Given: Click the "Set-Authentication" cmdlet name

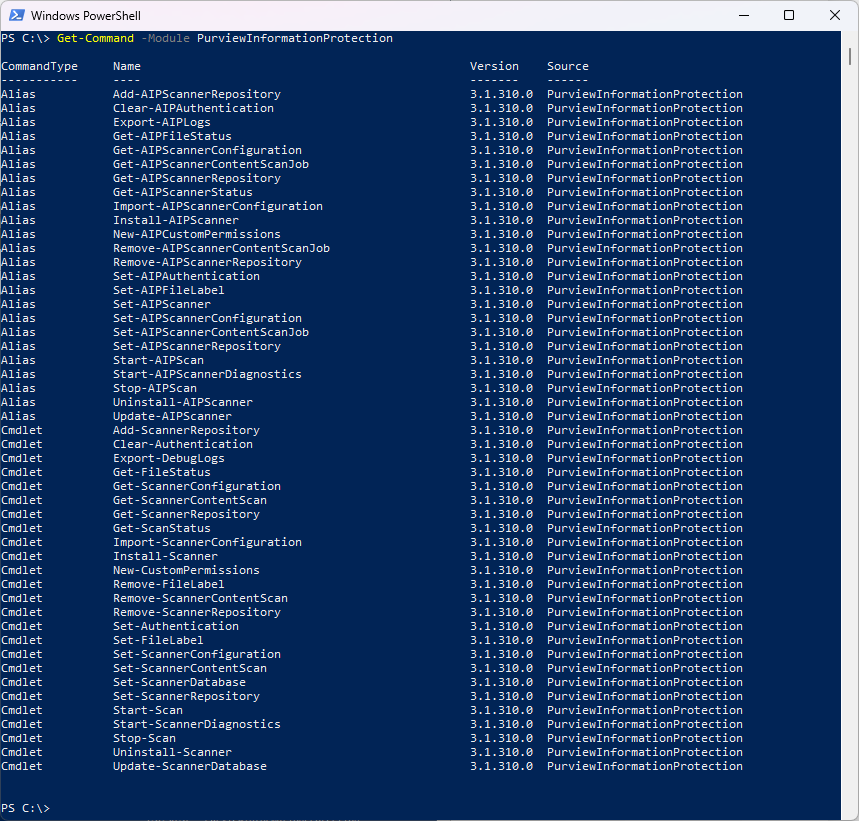Looking at the screenshot, I should pos(176,627).
